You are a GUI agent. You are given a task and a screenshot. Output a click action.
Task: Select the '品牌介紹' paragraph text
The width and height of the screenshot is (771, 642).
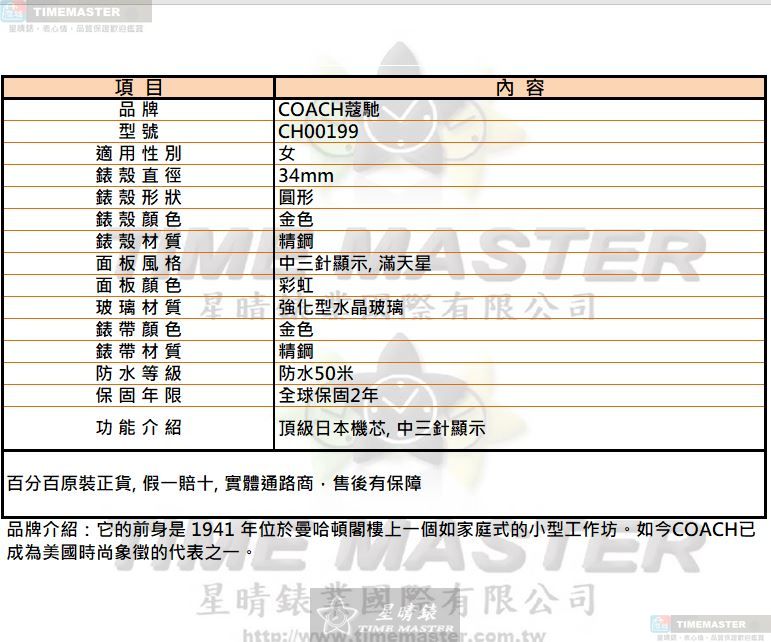[382, 541]
